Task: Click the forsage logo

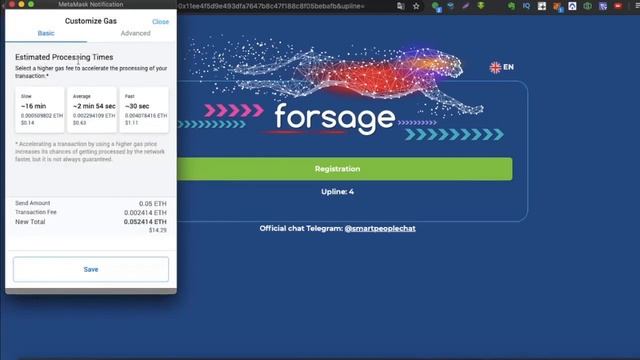Action: pos(335,118)
